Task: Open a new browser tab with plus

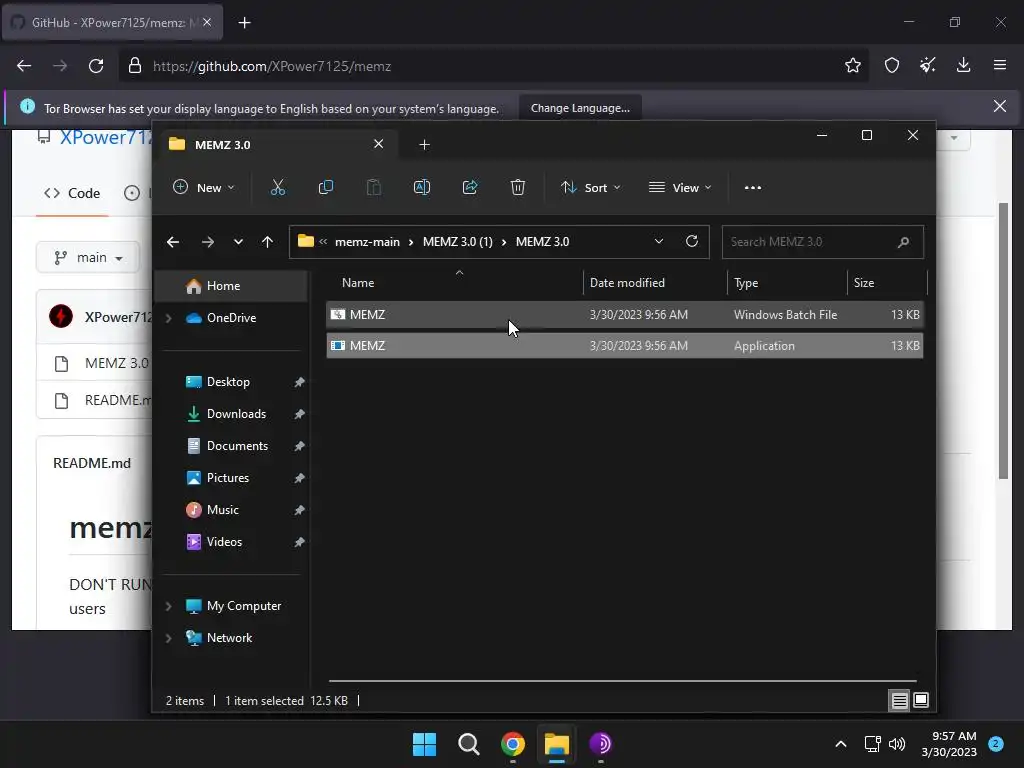Action: 244,23
